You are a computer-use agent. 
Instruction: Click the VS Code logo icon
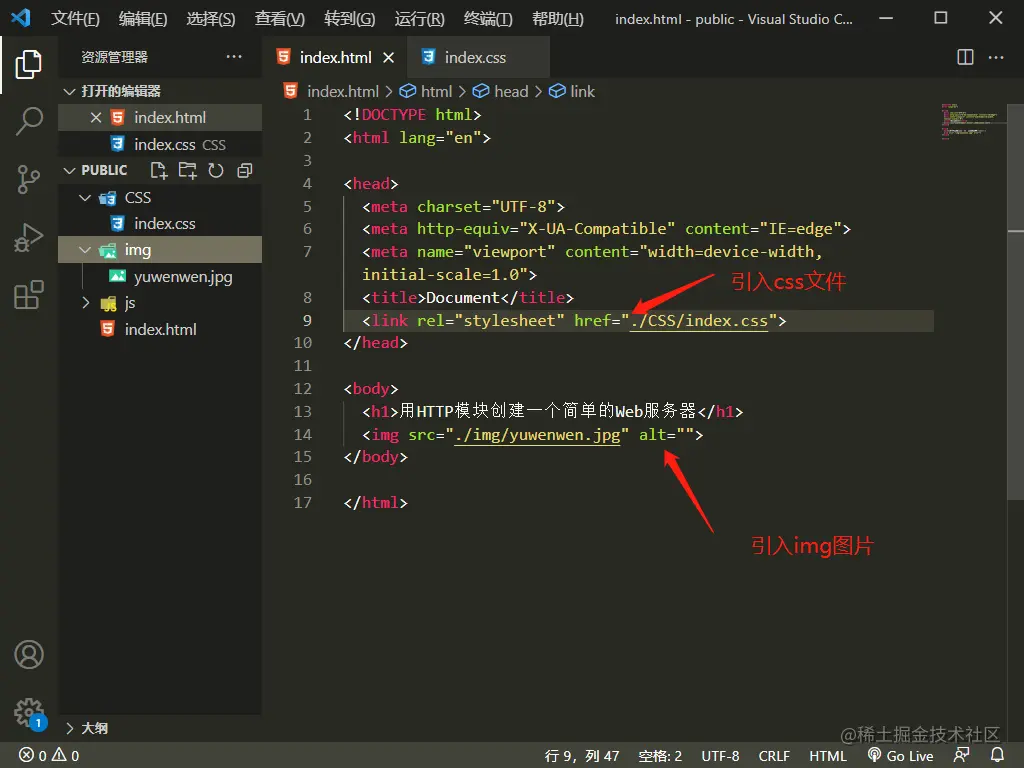pyautogui.click(x=20, y=18)
